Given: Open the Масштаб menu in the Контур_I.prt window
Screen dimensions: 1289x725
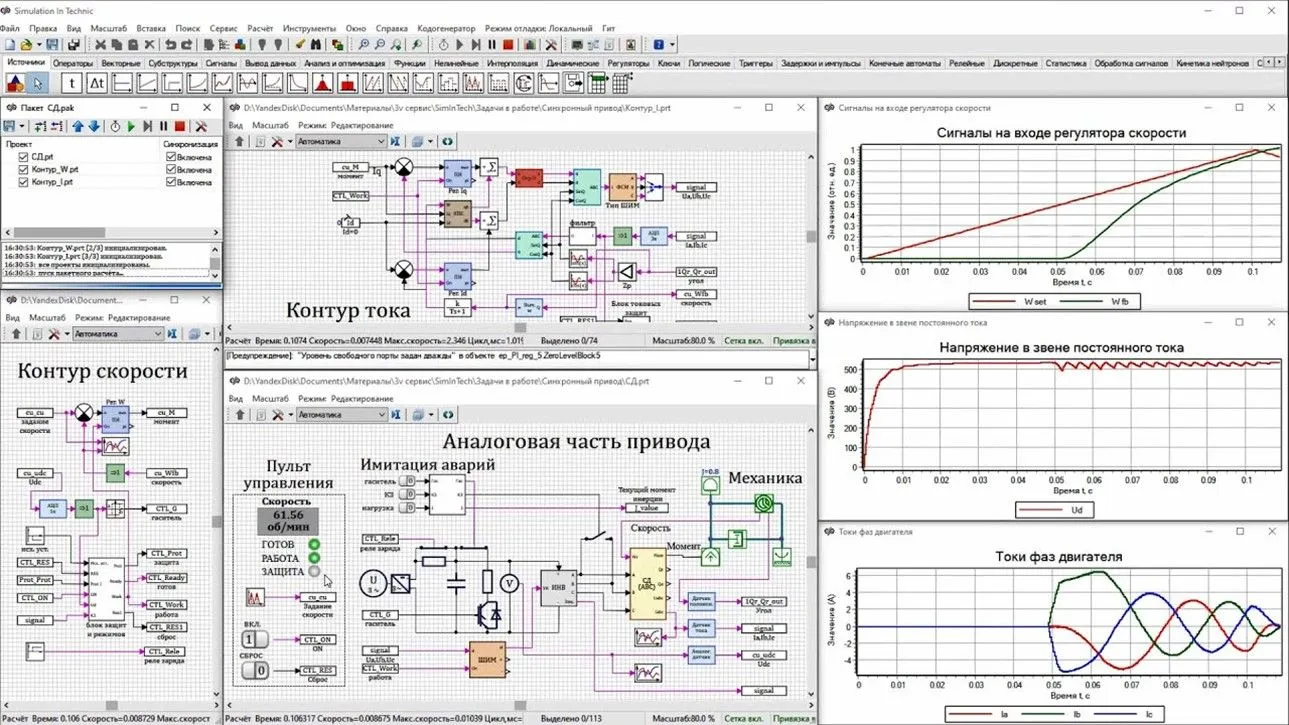Looking at the screenshot, I should pos(271,125).
